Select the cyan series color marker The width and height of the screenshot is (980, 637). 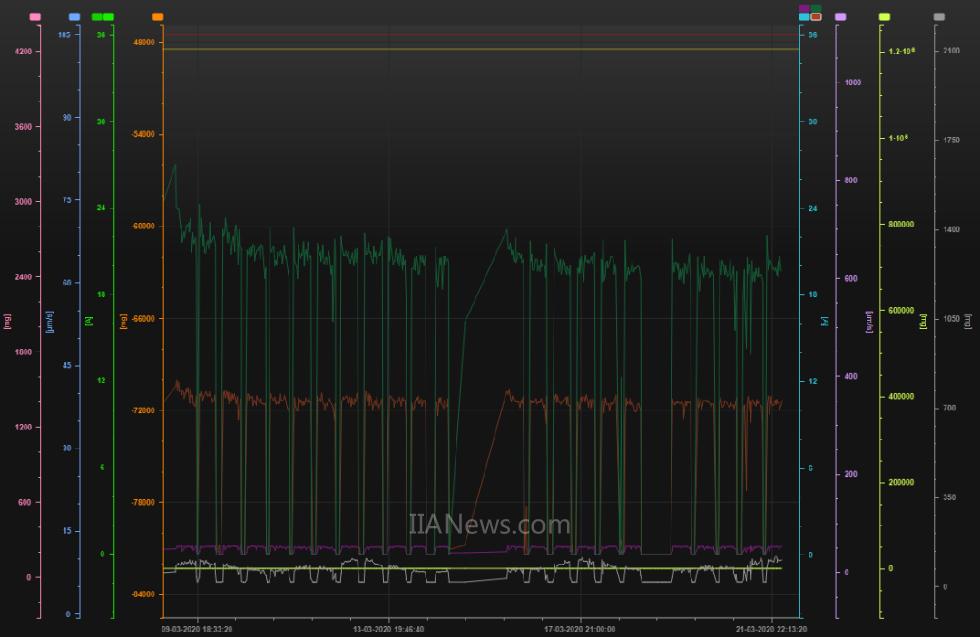point(804,17)
